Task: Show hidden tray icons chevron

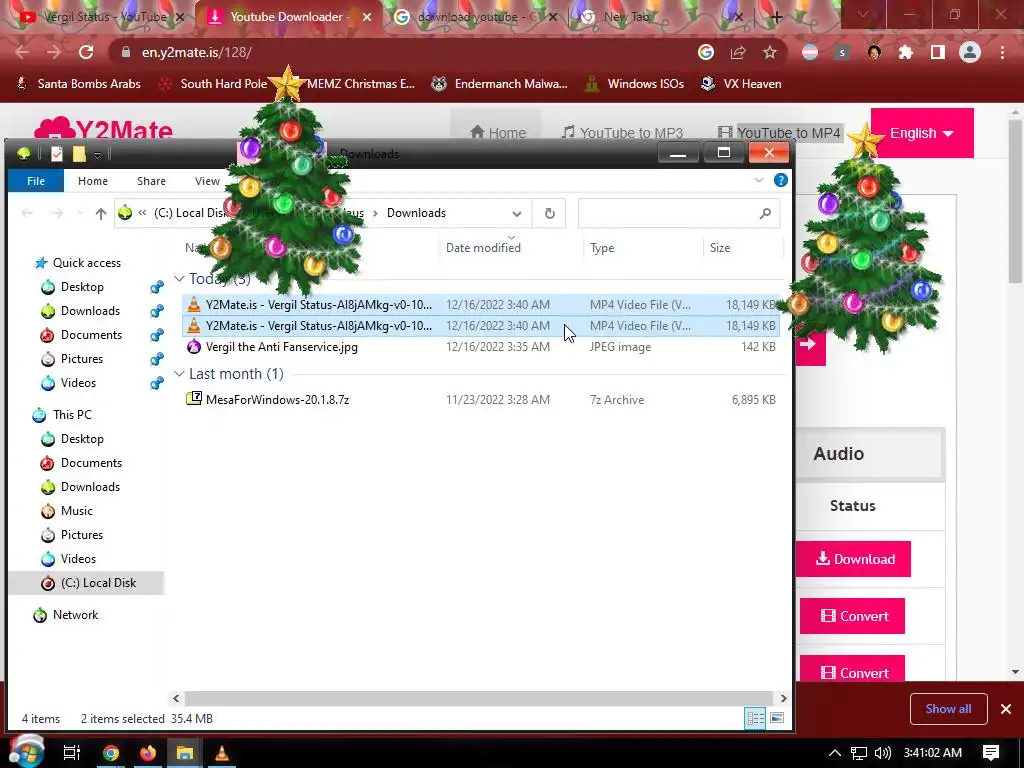Action: tap(835, 753)
